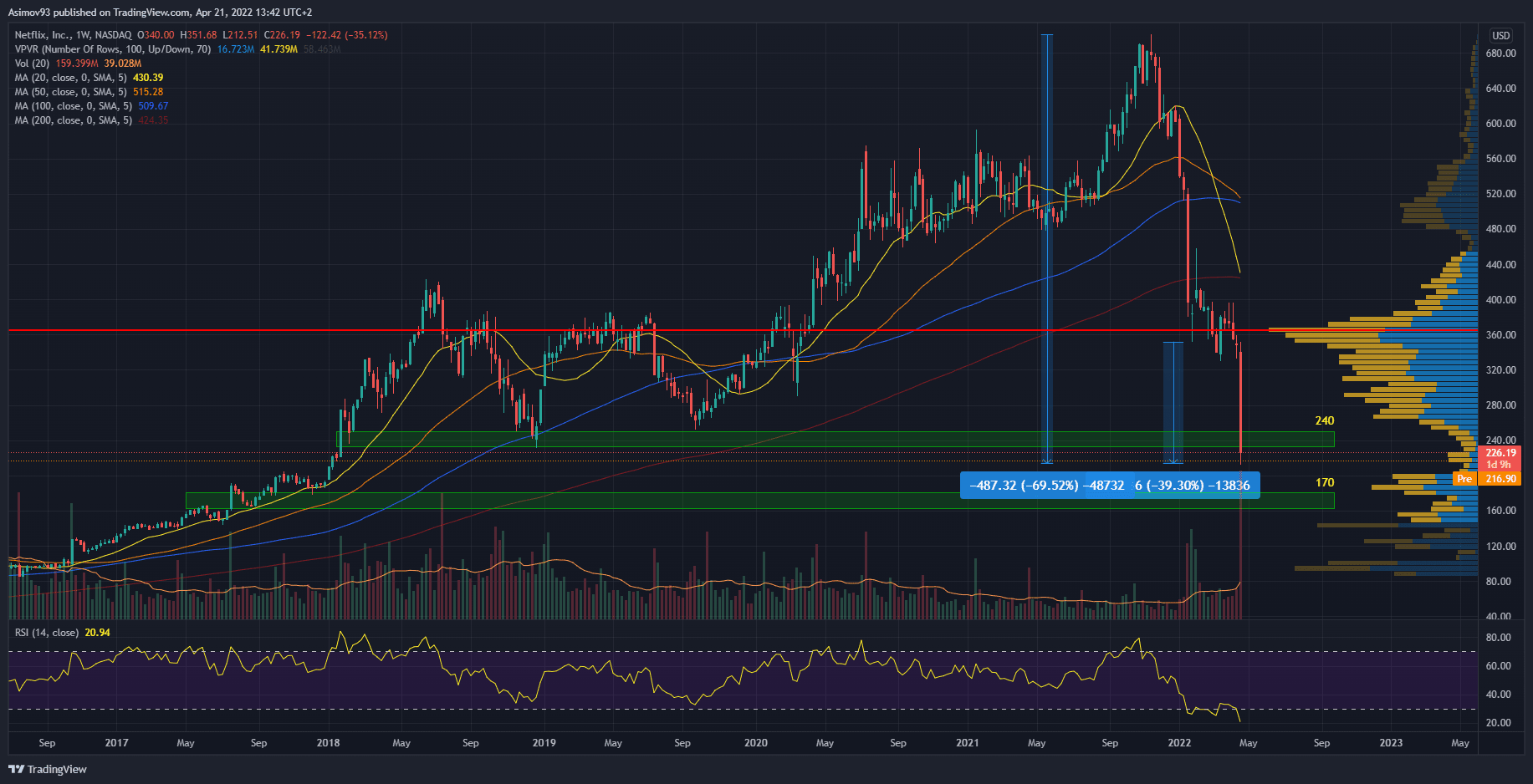Click the yellow 170 text annotation
The width and height of the screenshot is (1533, 784).
[x=1324, y=482]
